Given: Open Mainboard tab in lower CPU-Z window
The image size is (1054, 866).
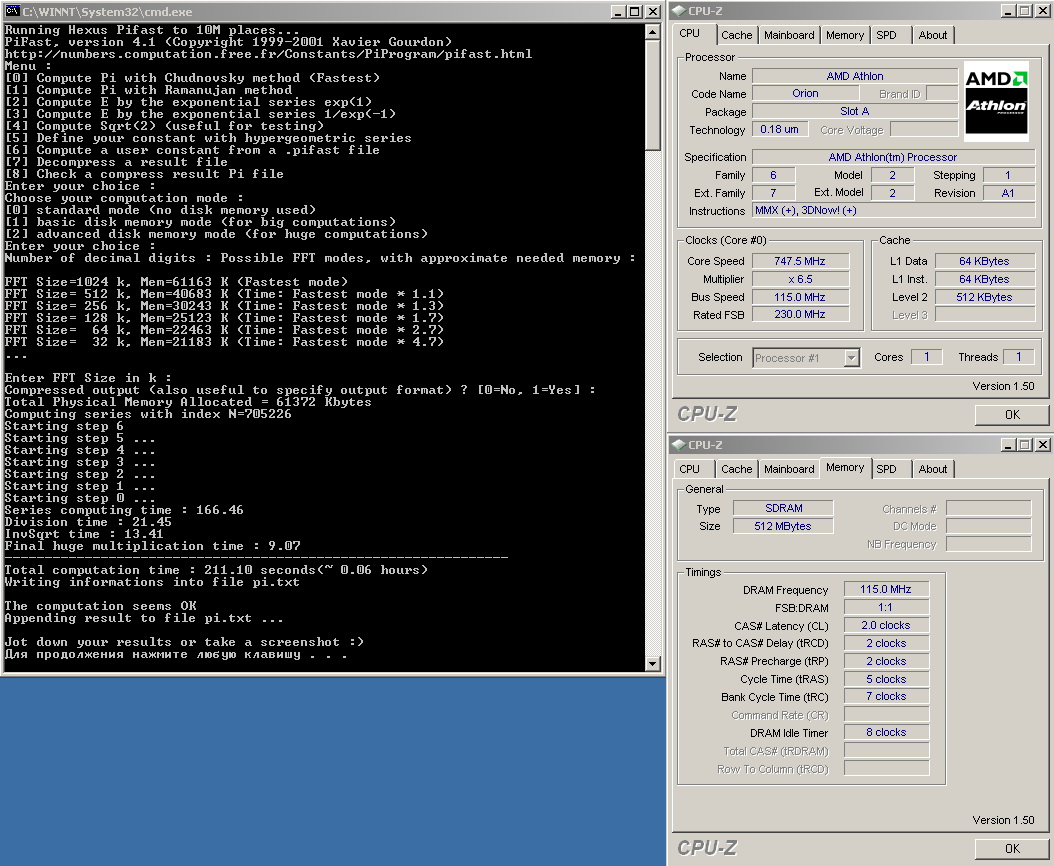Looking at the screenshot, I should [x=788, y=469].
